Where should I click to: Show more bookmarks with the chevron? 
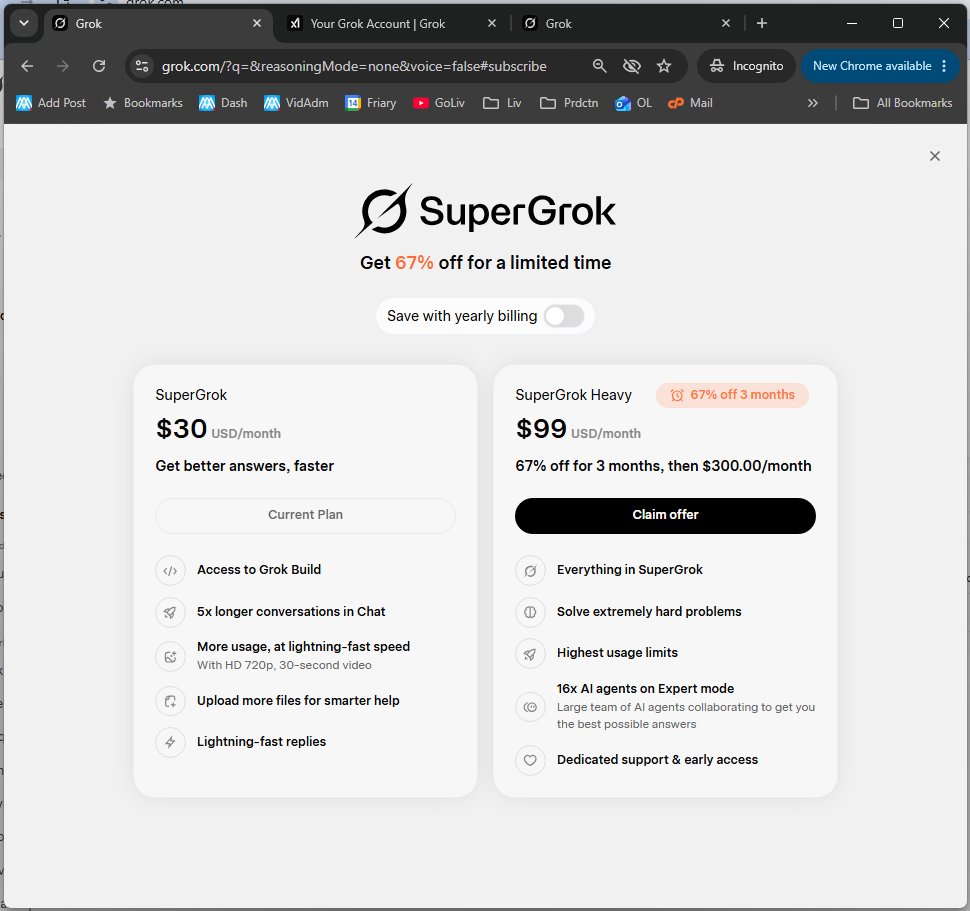tap(812, 103)
